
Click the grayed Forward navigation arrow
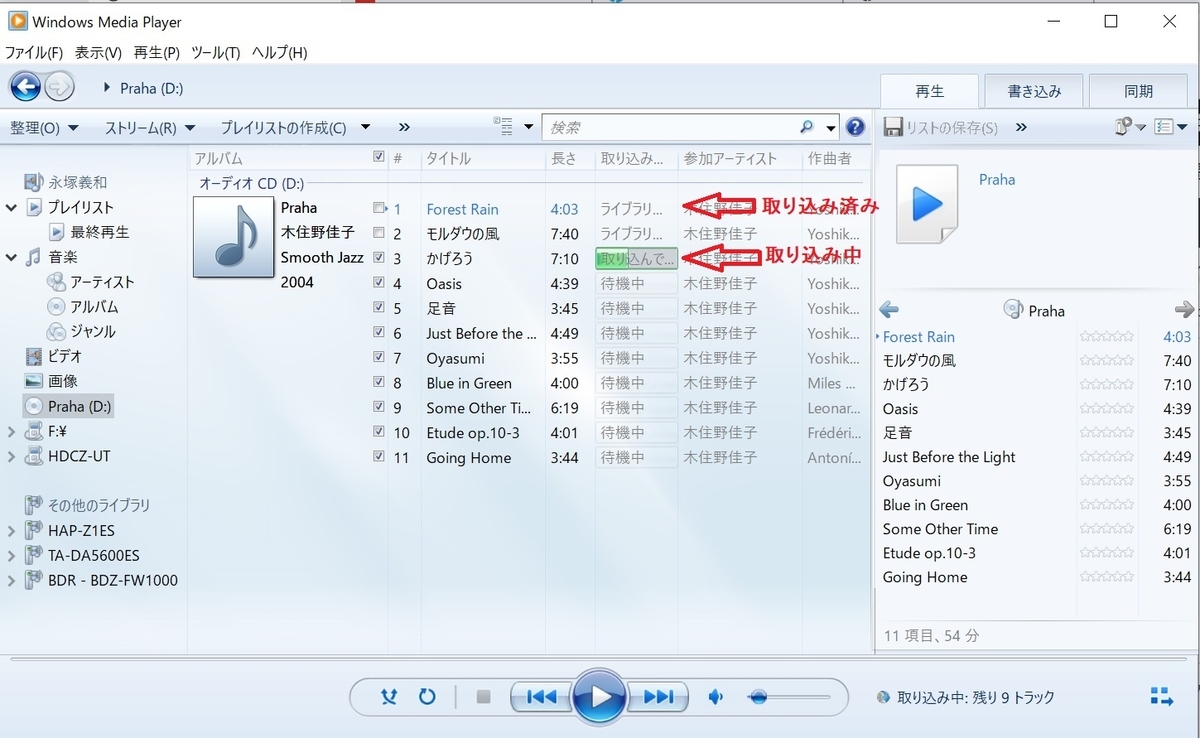click(x=60, y=87)
